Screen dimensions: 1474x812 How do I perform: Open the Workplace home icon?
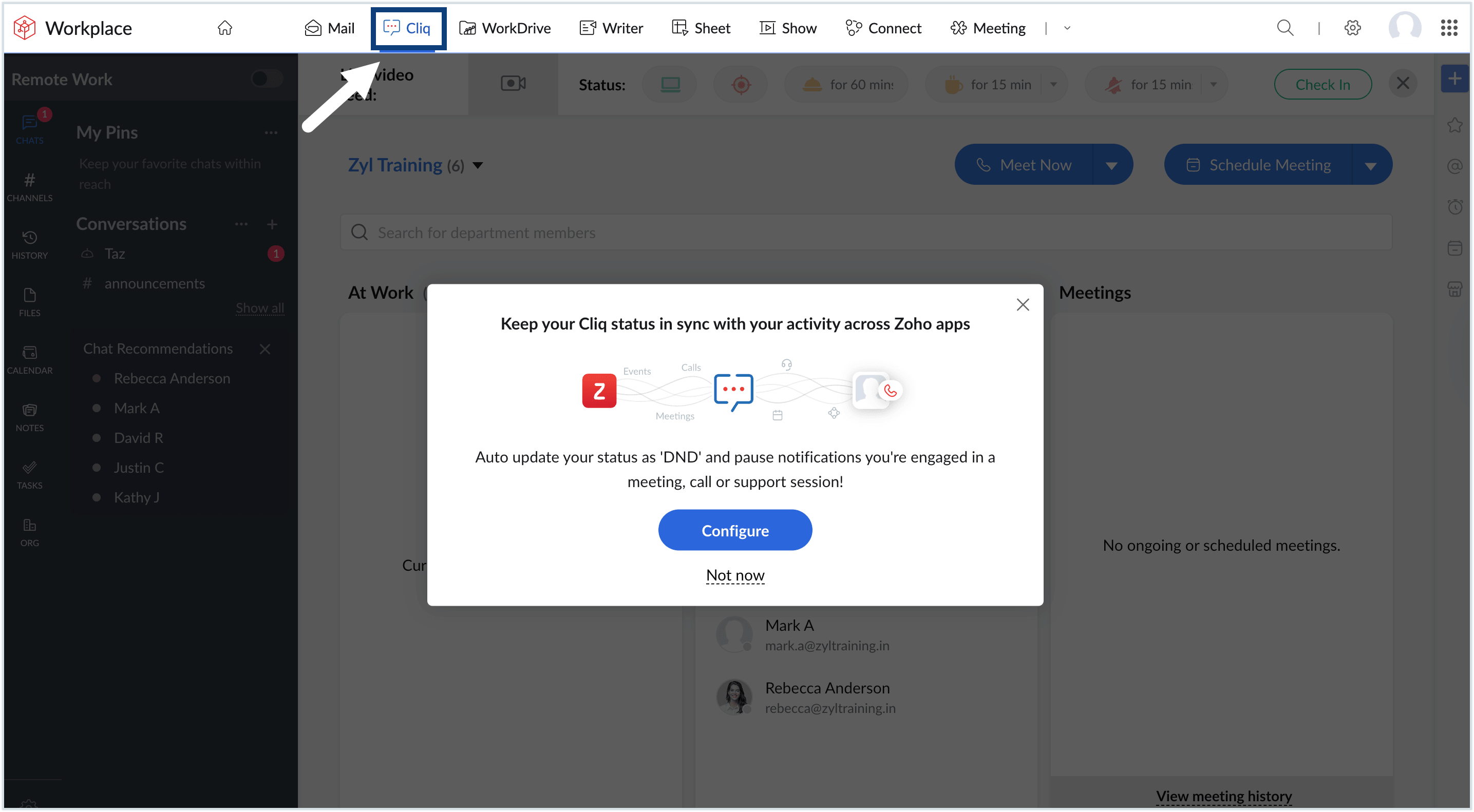pos(225,28)
